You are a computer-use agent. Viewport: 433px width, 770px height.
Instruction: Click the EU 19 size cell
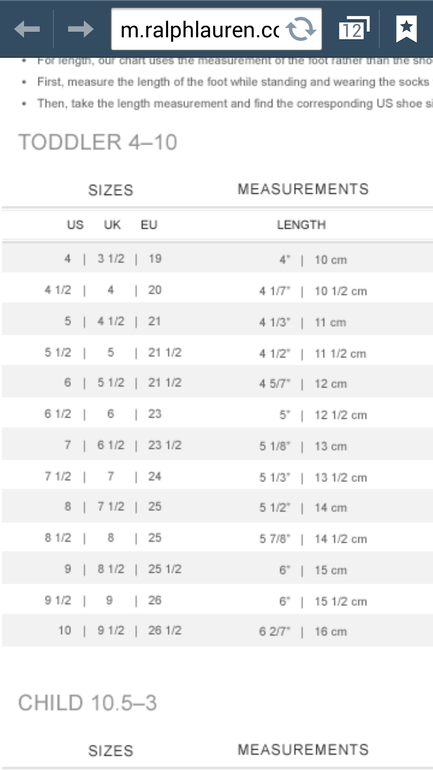tap(155, 259)
